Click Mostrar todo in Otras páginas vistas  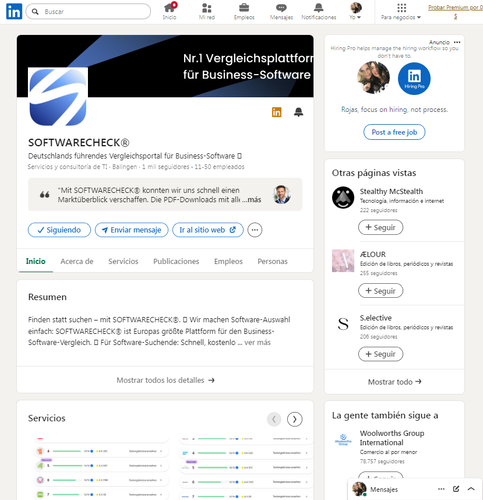coord(394,382)
